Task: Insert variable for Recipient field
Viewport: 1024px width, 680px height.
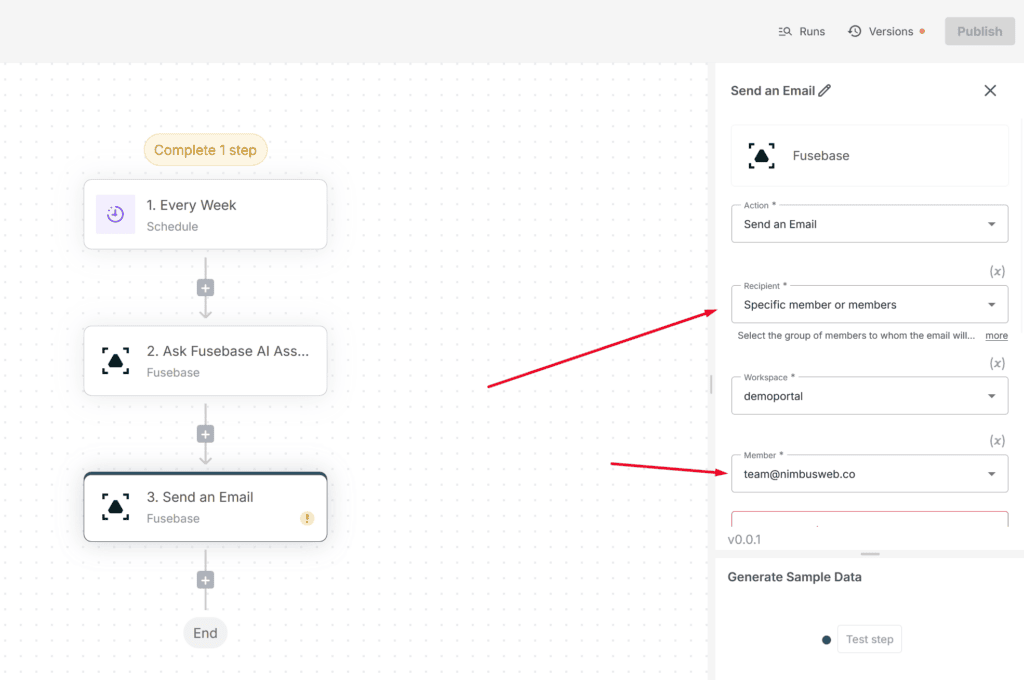Action: tap(997, 271)
